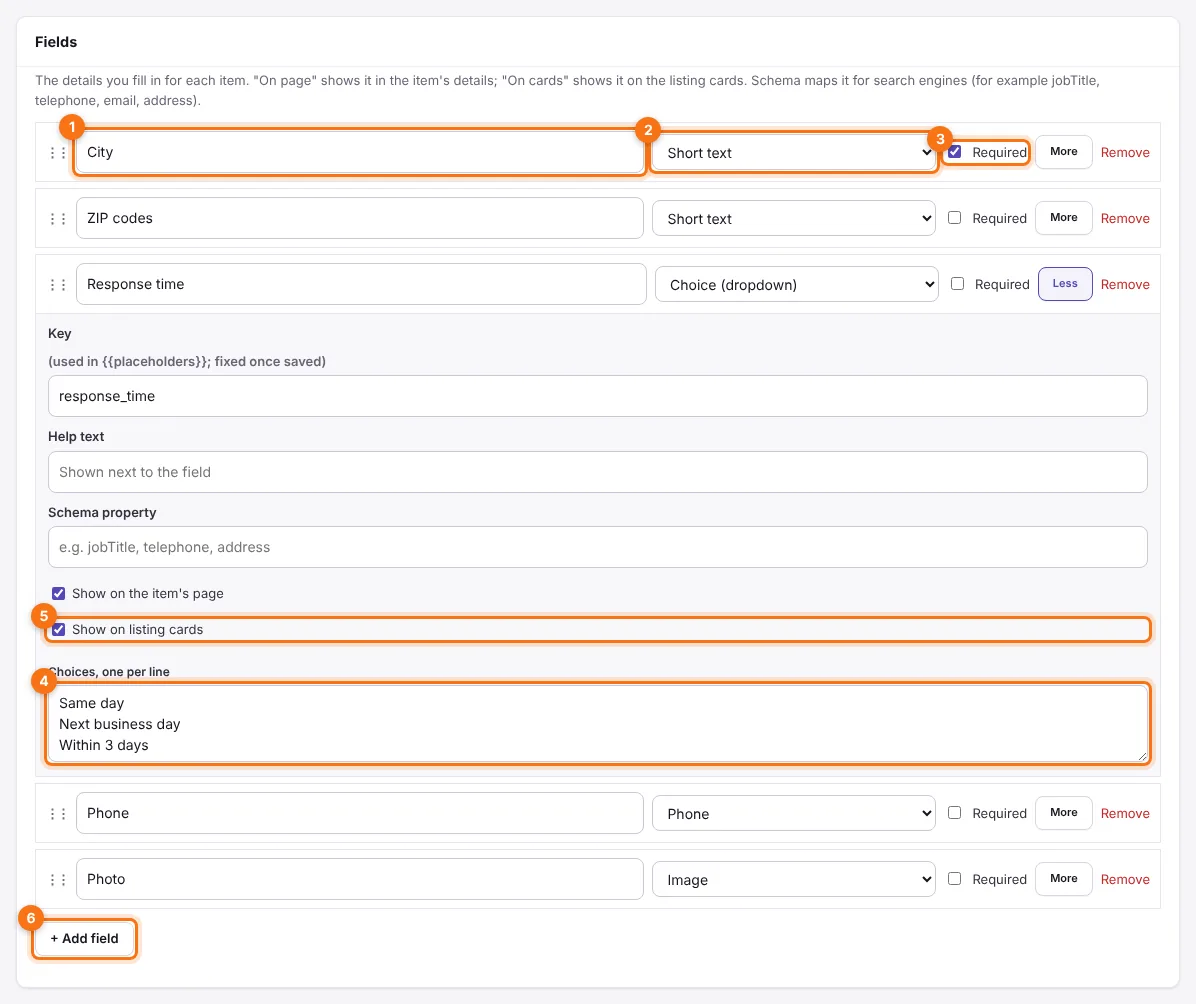Viewport: 1196px width, 1004px height.
Task: Remove the ZIP codes field
Action: pos(1124,218)
